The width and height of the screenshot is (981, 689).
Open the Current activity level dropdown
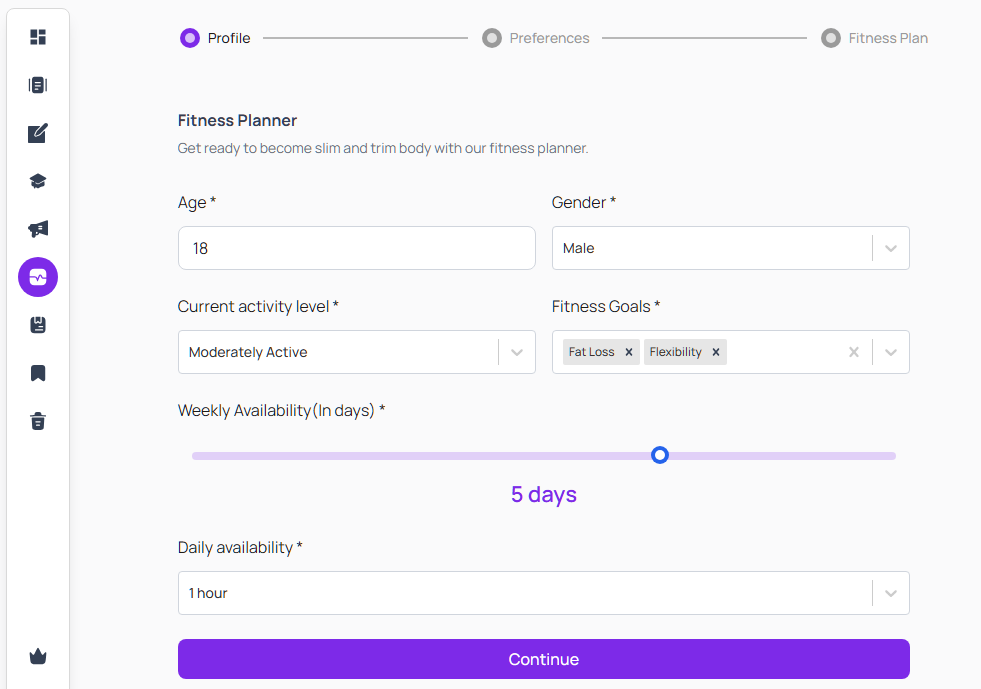point(517,352)
